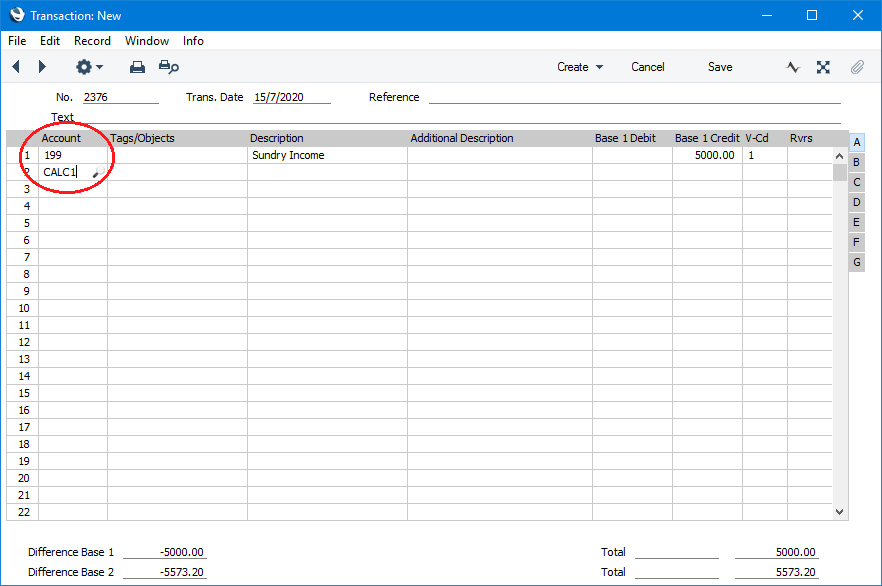Click V-Cd cell in row 1

click(764, 155)
